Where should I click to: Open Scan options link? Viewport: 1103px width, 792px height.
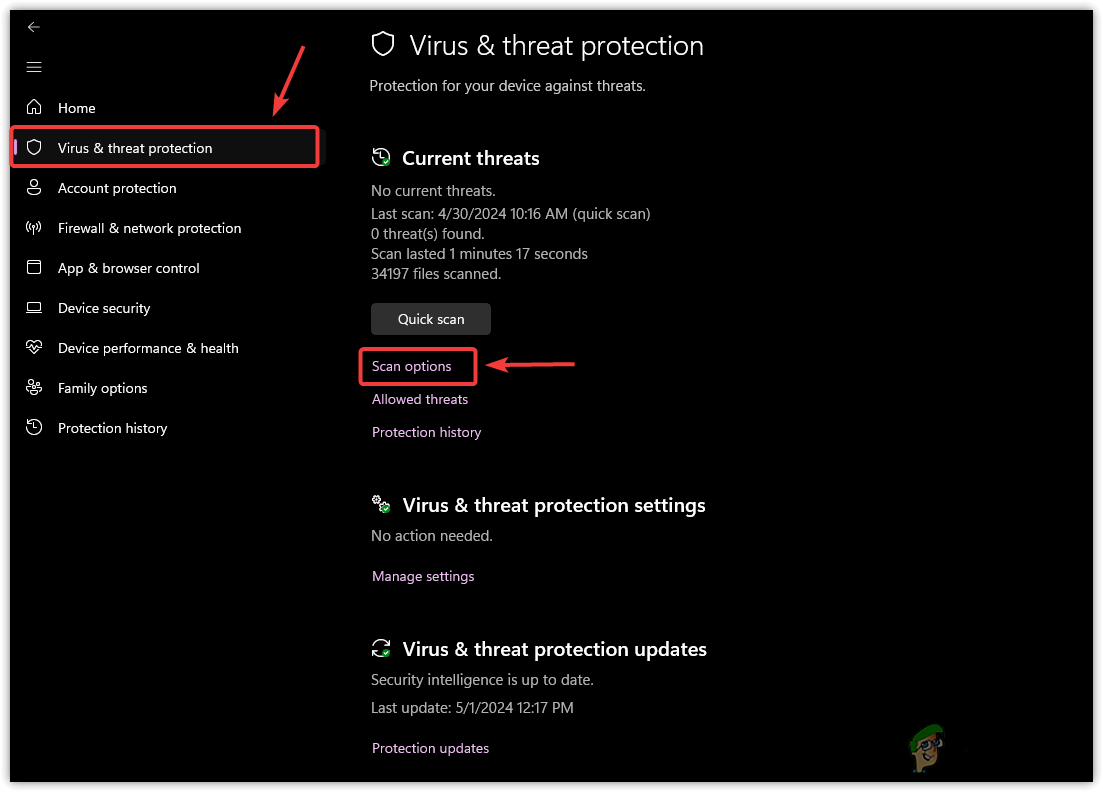(x=412, y=366)
